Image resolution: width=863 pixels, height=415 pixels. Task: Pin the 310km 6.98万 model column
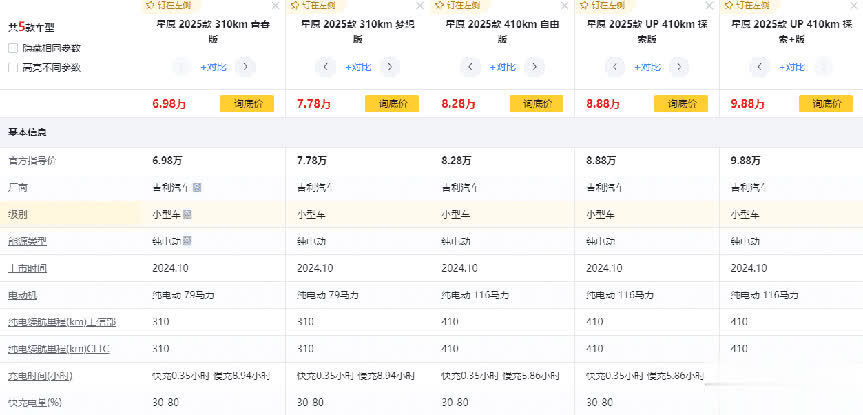pyautogui.click(x=174, y=5)
